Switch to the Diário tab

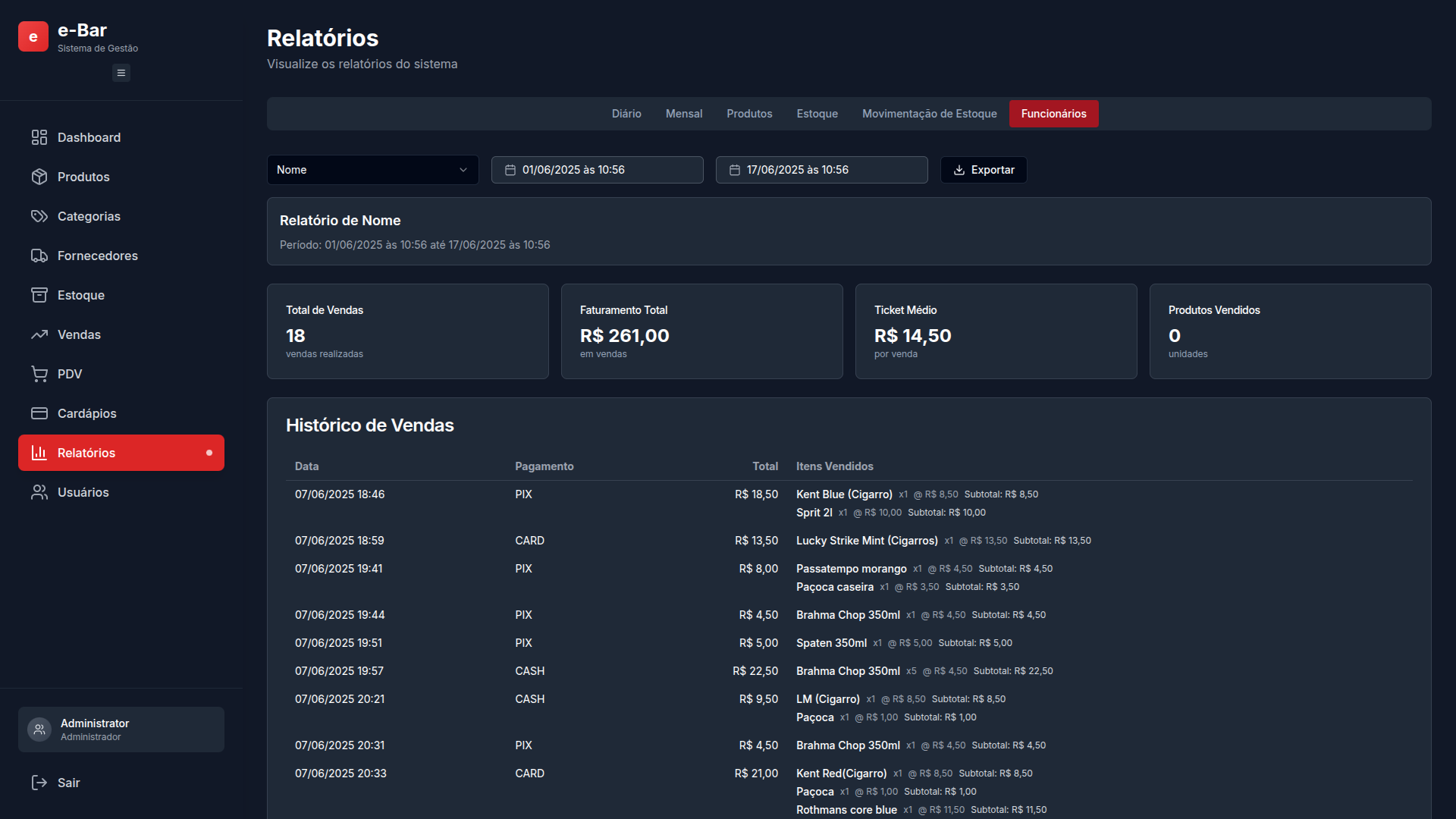626,114
